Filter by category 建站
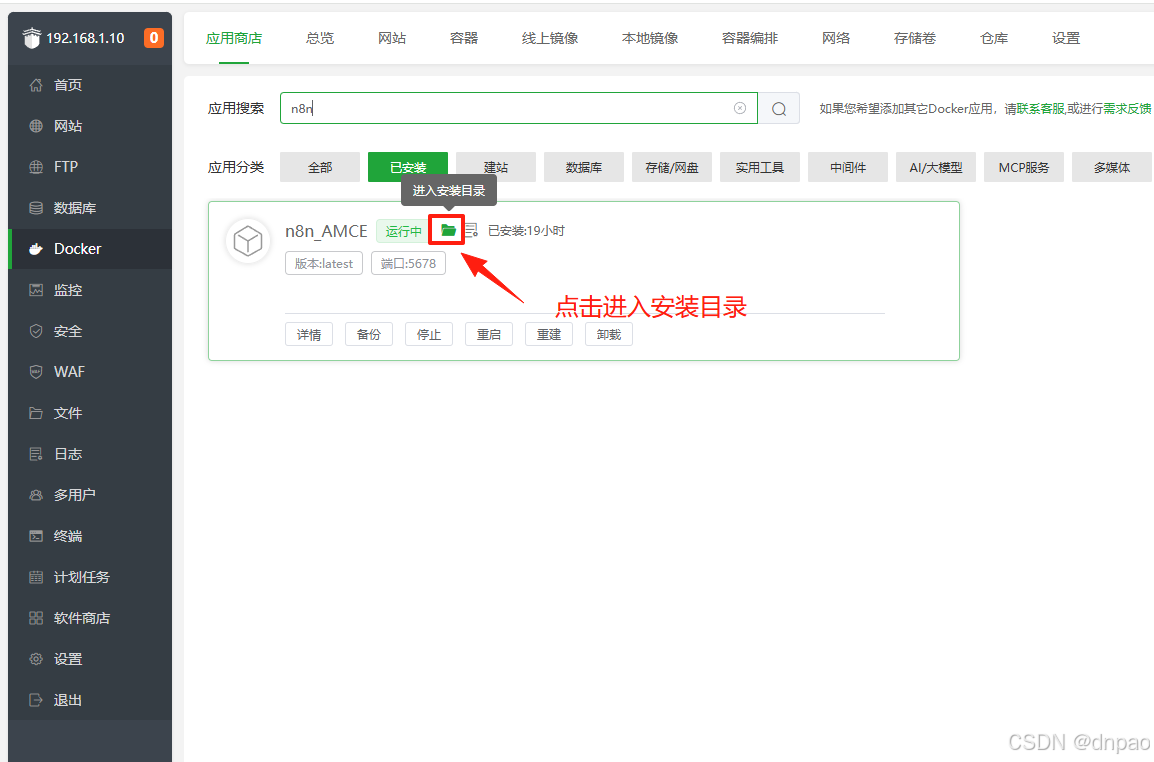The width and height of the screenshot is (1154, 762). click(x=496, y=167)
